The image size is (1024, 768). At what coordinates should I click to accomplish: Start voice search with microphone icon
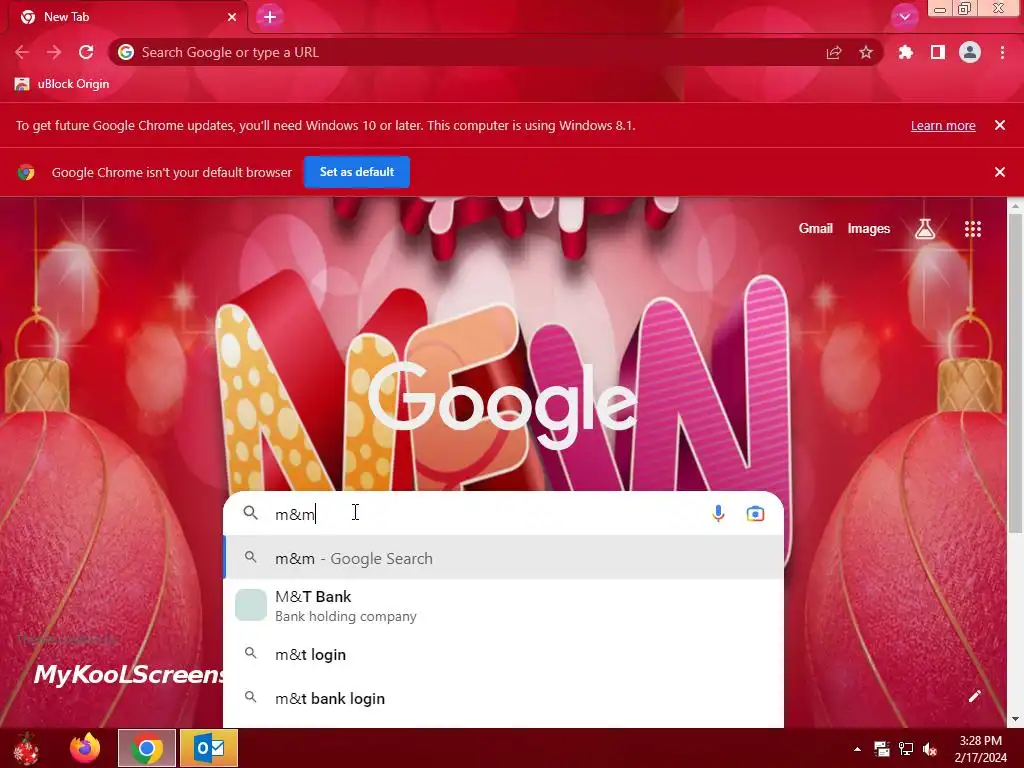718,514
